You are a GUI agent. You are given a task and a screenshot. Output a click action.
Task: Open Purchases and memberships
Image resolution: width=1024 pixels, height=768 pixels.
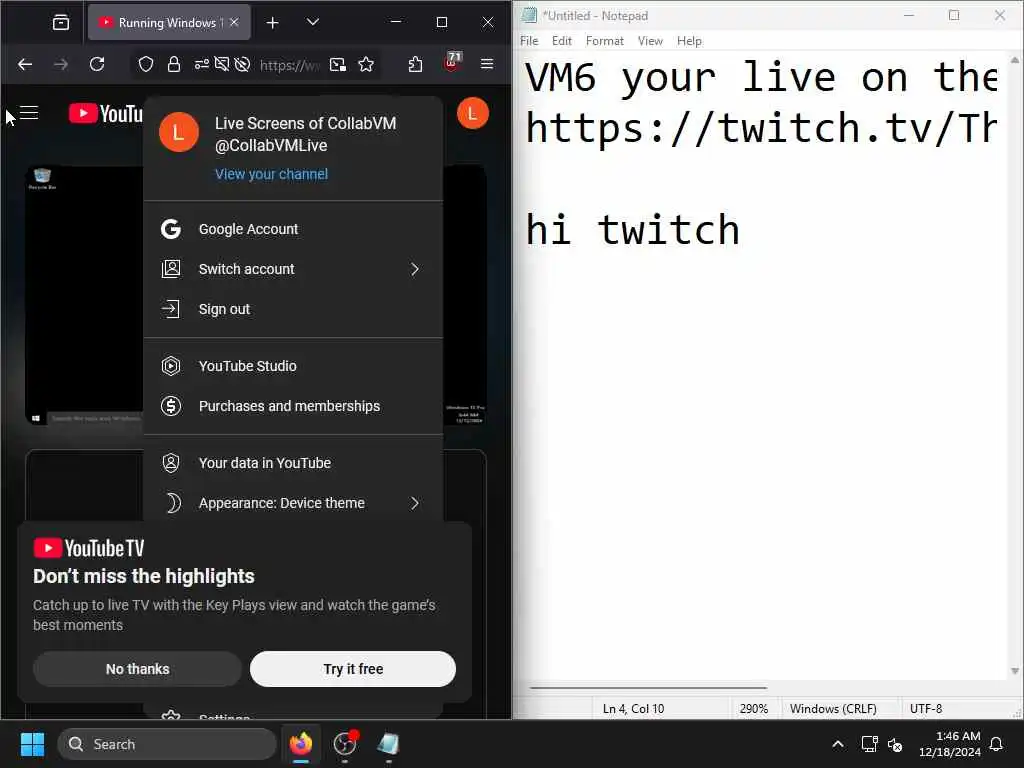[293, 406]
